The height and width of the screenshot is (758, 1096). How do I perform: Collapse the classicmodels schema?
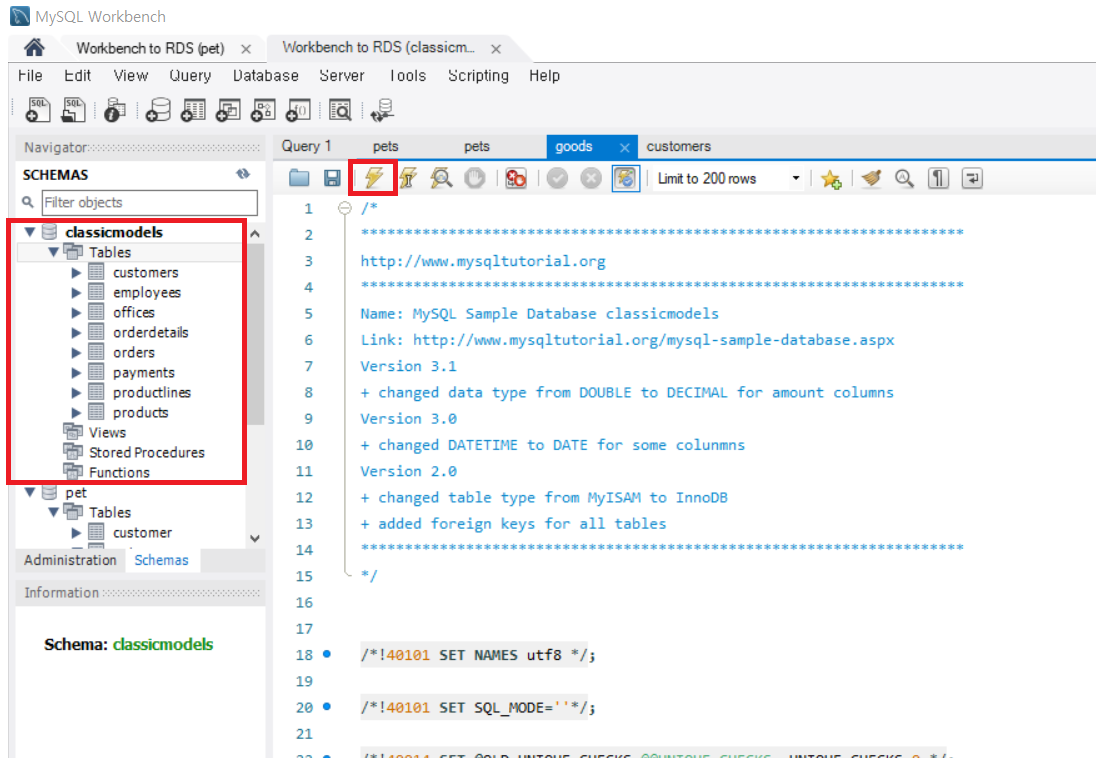tap(29, 232)
